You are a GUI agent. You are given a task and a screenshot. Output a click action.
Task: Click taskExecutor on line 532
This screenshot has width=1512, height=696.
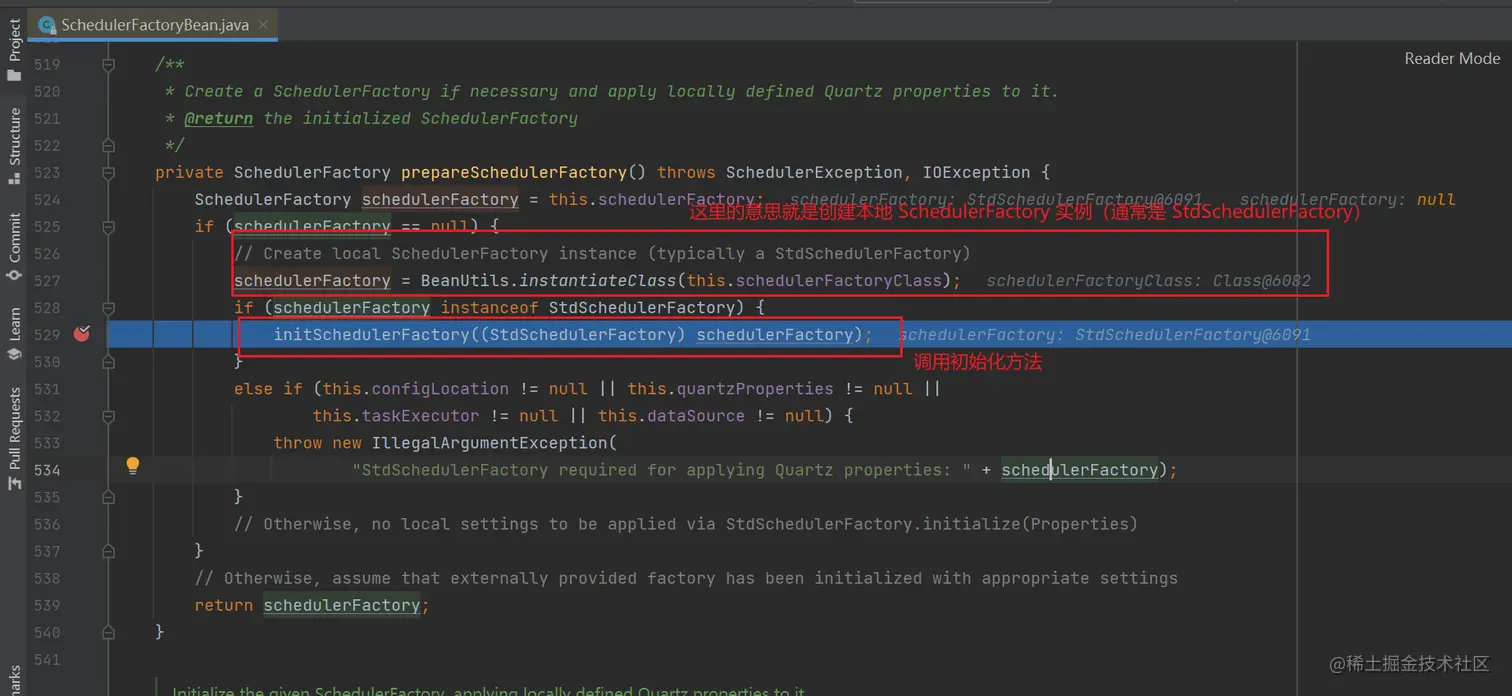(x=421, y=415)
